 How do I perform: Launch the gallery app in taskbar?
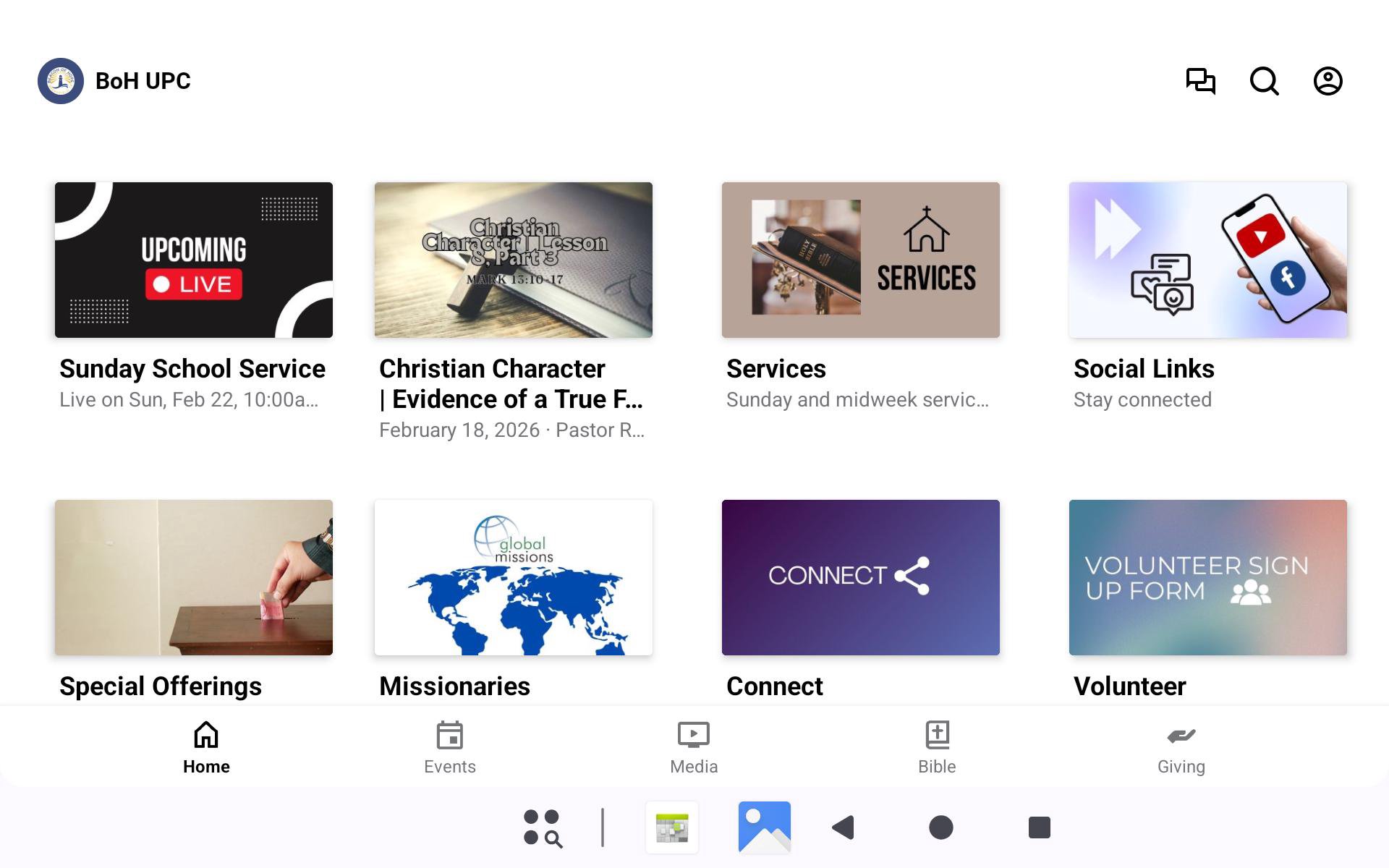(764, 827)
